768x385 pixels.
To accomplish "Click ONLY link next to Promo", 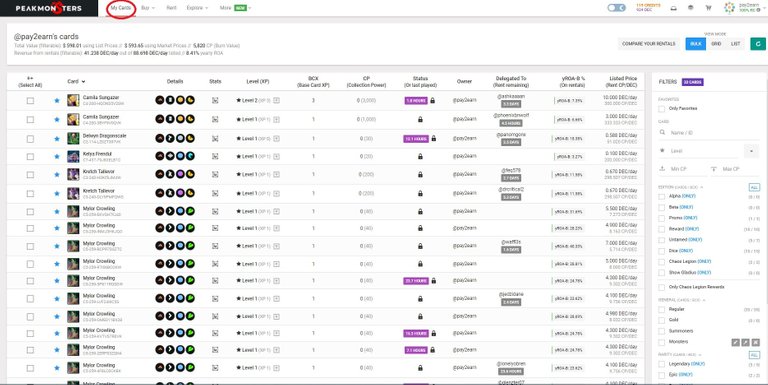I will coord(691,217).
